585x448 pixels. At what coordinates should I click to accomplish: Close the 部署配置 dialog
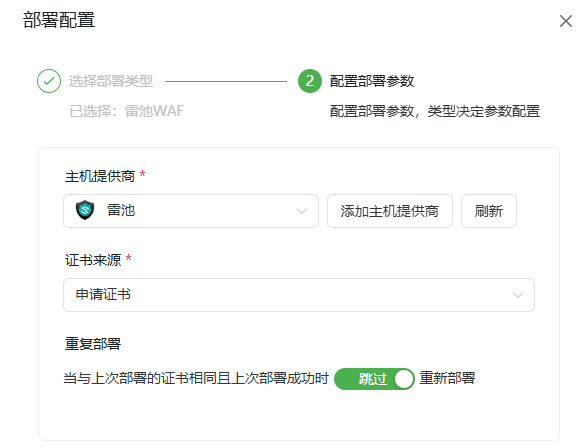566,21
